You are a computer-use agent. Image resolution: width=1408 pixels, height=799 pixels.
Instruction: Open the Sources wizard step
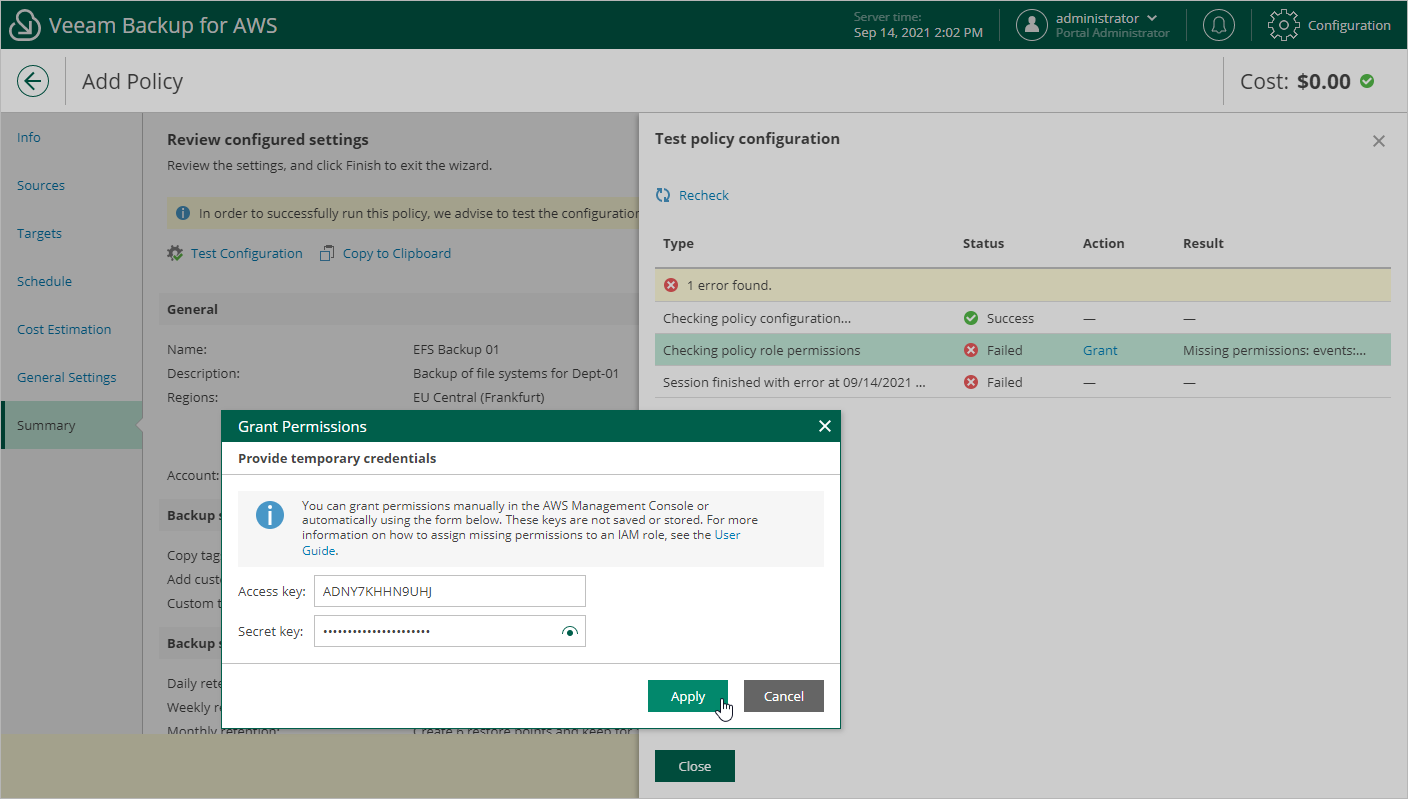(41, 185)
